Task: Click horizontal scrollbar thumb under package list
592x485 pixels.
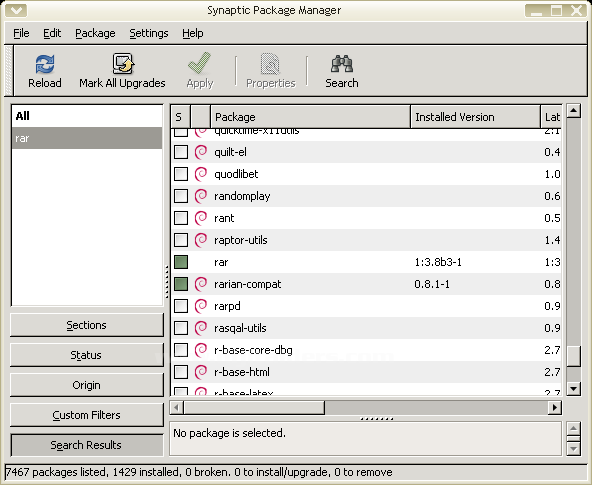Action: (254, 408)
